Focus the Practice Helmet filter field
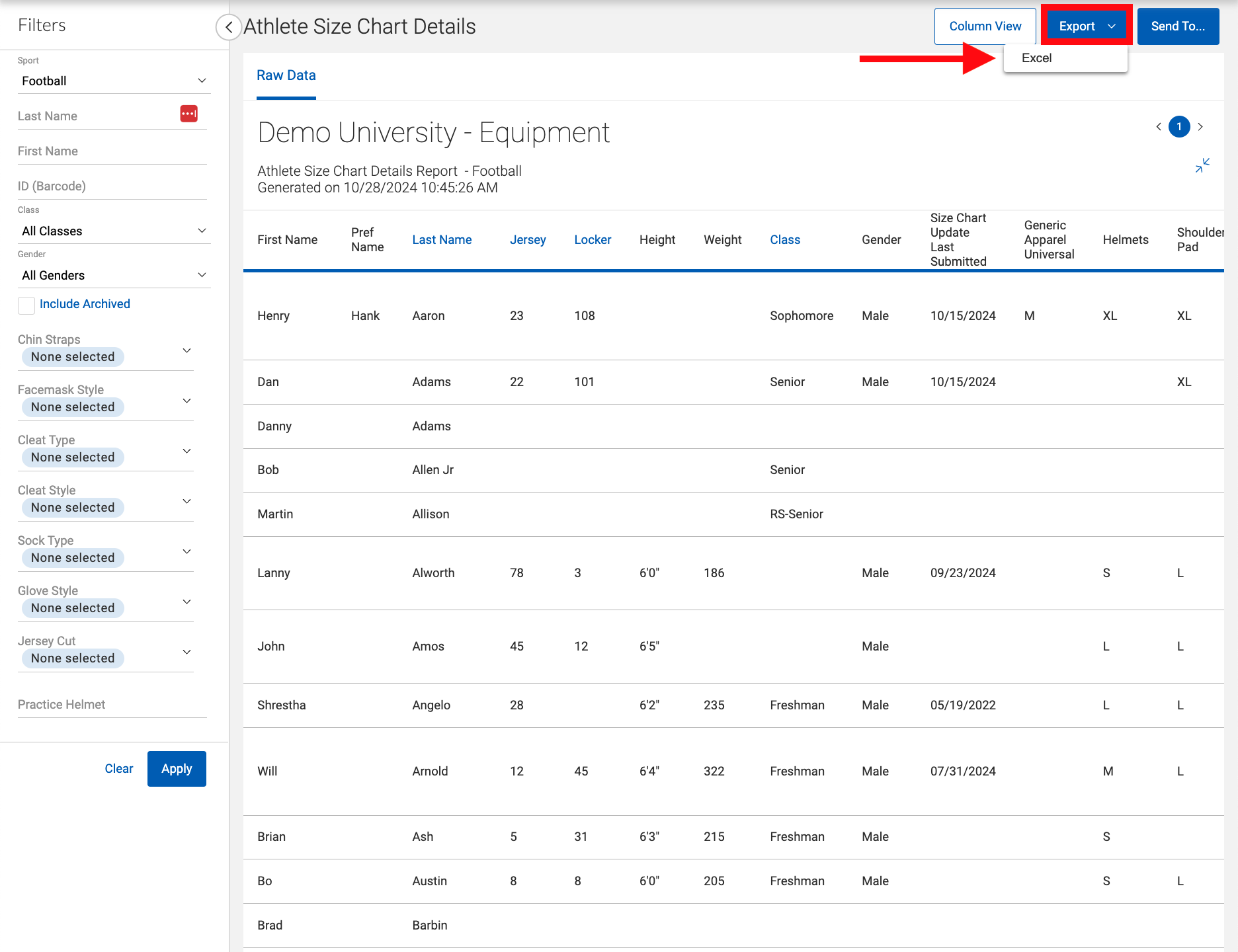 click(112, 705)
